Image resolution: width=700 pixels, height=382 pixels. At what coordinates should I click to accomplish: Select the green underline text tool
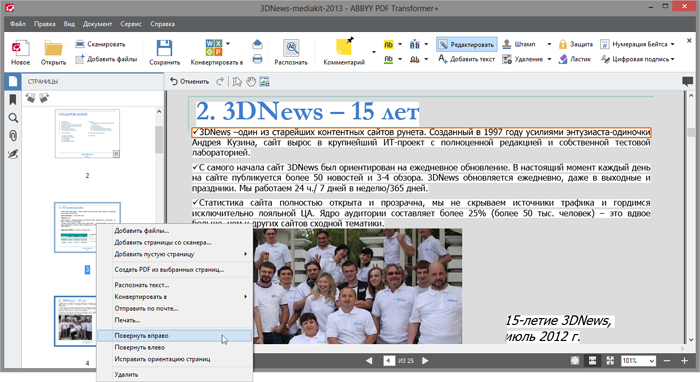coord(388,59)
